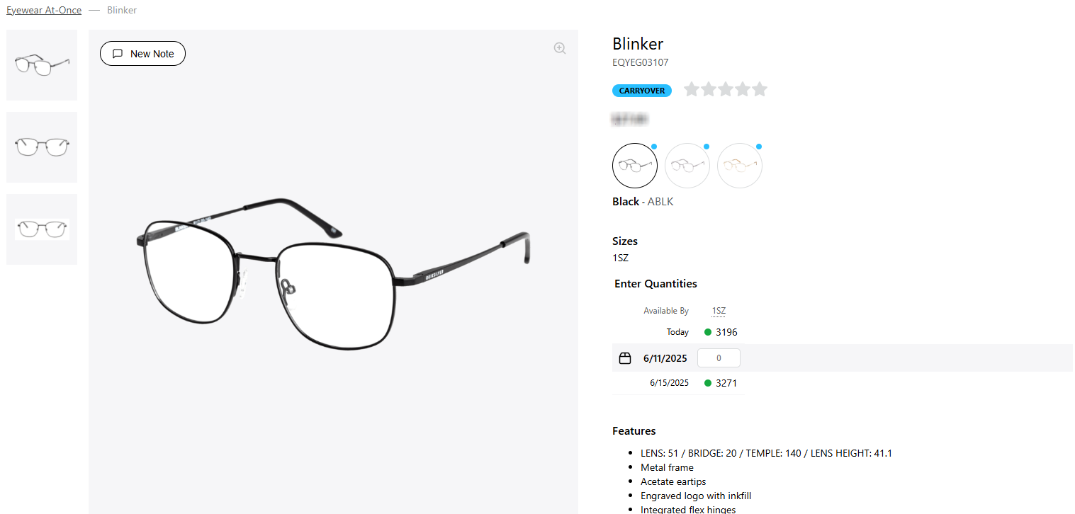1075x514 pixels.
Task: Add a New Note
Action: (143, 53)
